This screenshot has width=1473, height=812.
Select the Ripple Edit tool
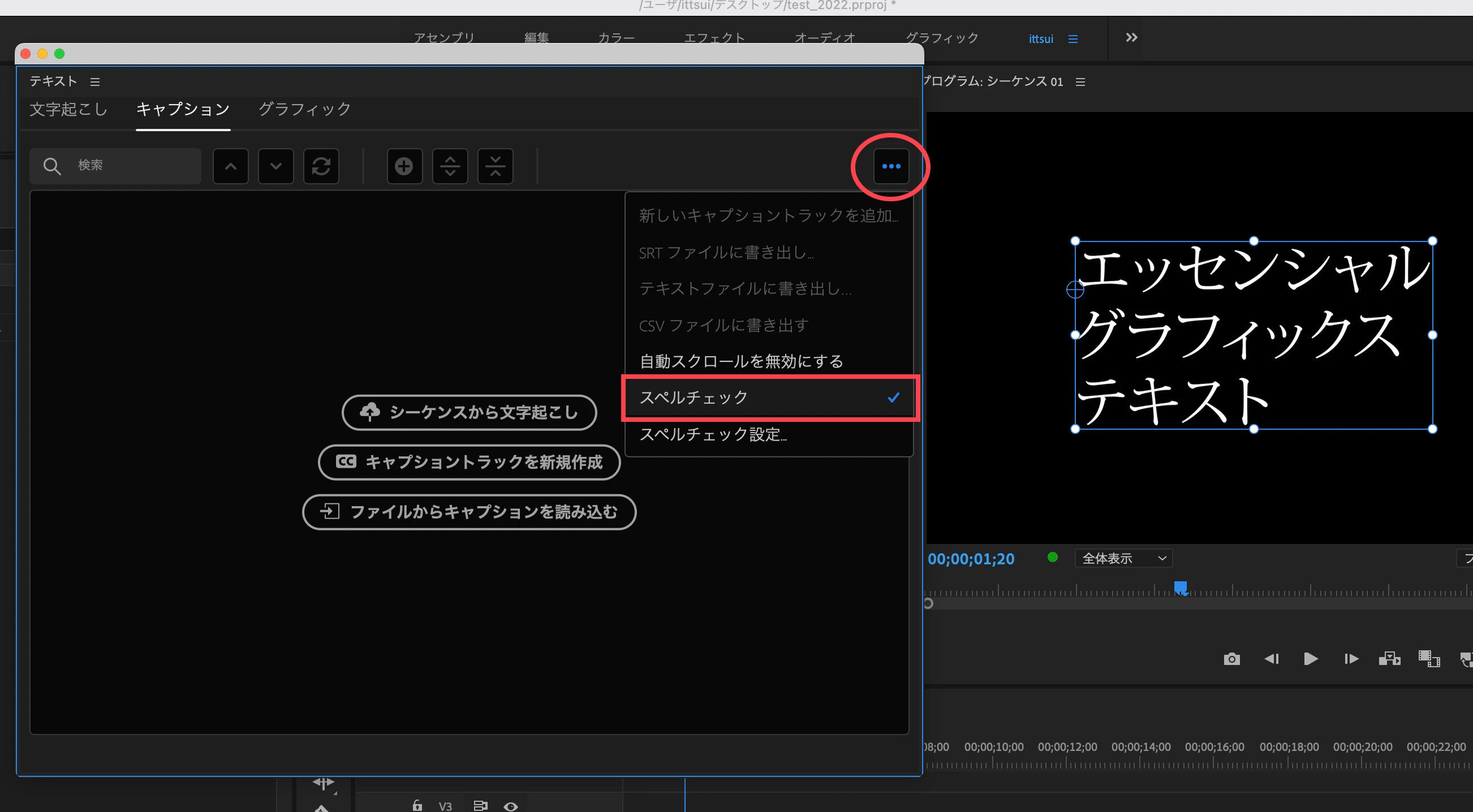pyautogui.click(x=323, y=783)
